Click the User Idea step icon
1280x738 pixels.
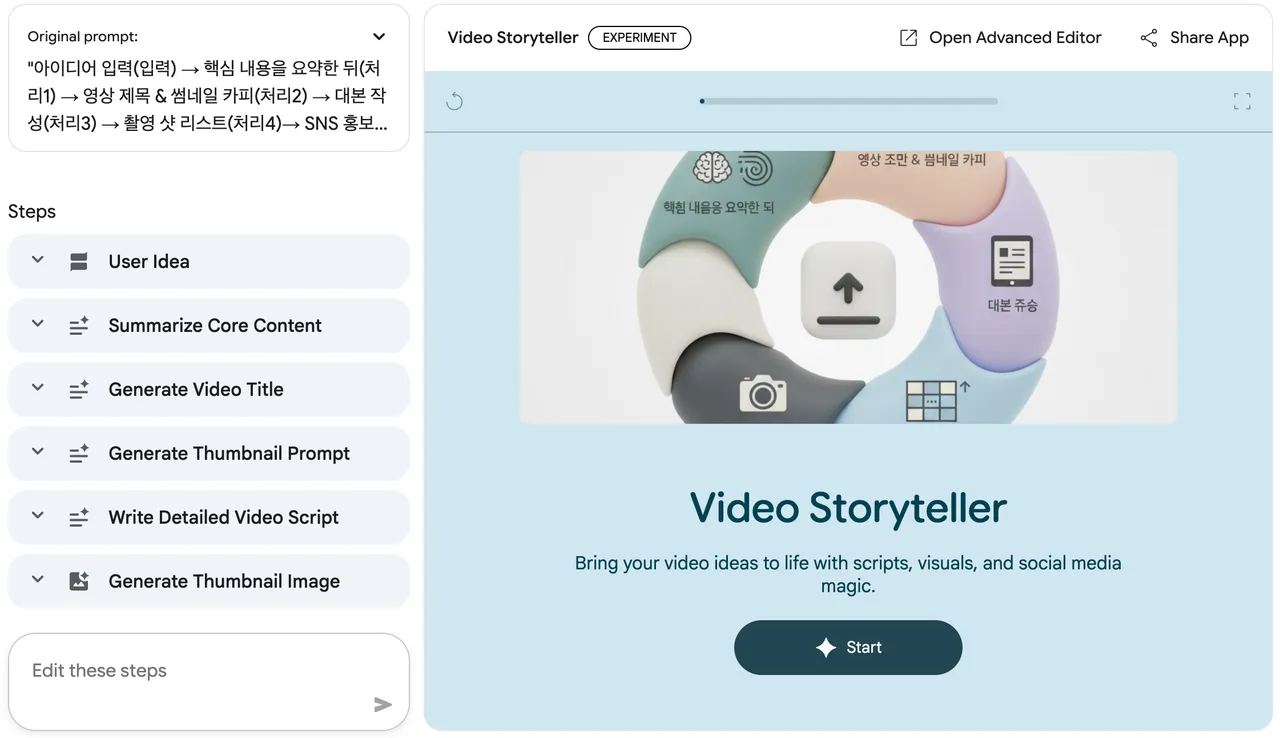79,262
